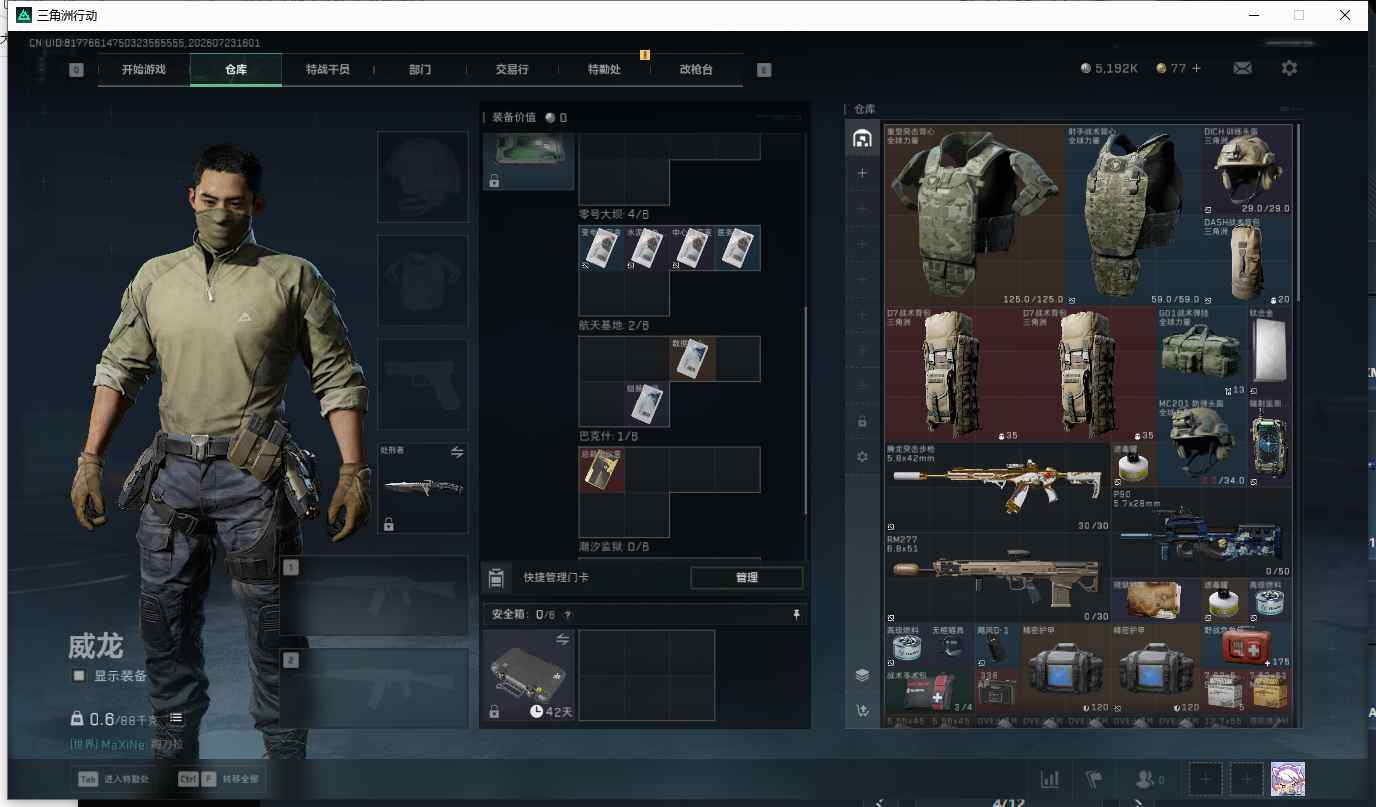Click the empty pistol equipment slot
This screenshot has width=1376, height=807.
423,385
